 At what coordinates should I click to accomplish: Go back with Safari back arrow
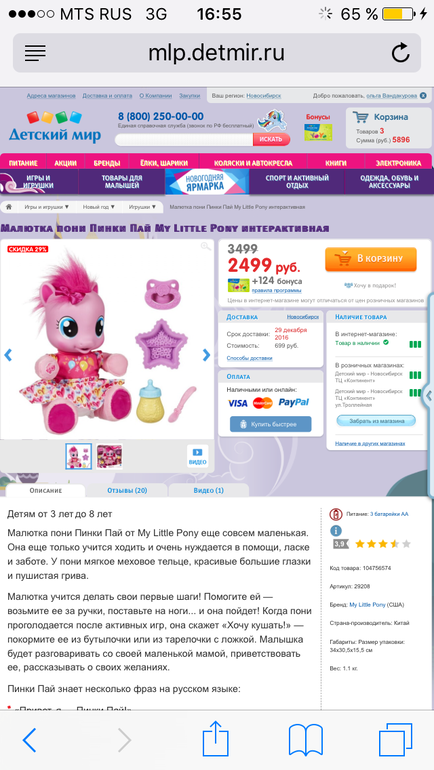pyautogui.click(x=29, y=740)
